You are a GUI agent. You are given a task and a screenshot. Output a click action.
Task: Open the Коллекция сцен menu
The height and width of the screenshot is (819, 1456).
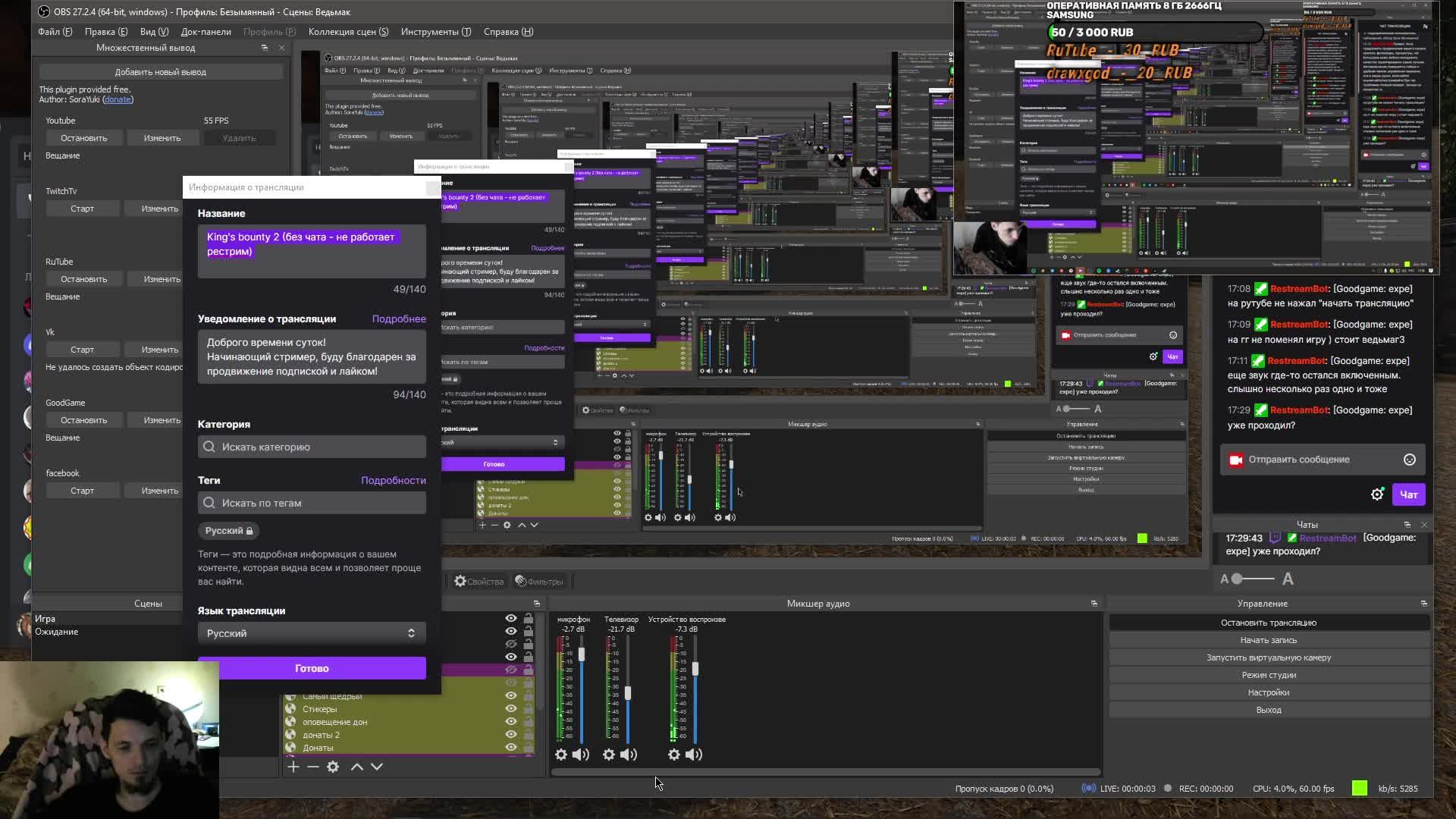348,32
